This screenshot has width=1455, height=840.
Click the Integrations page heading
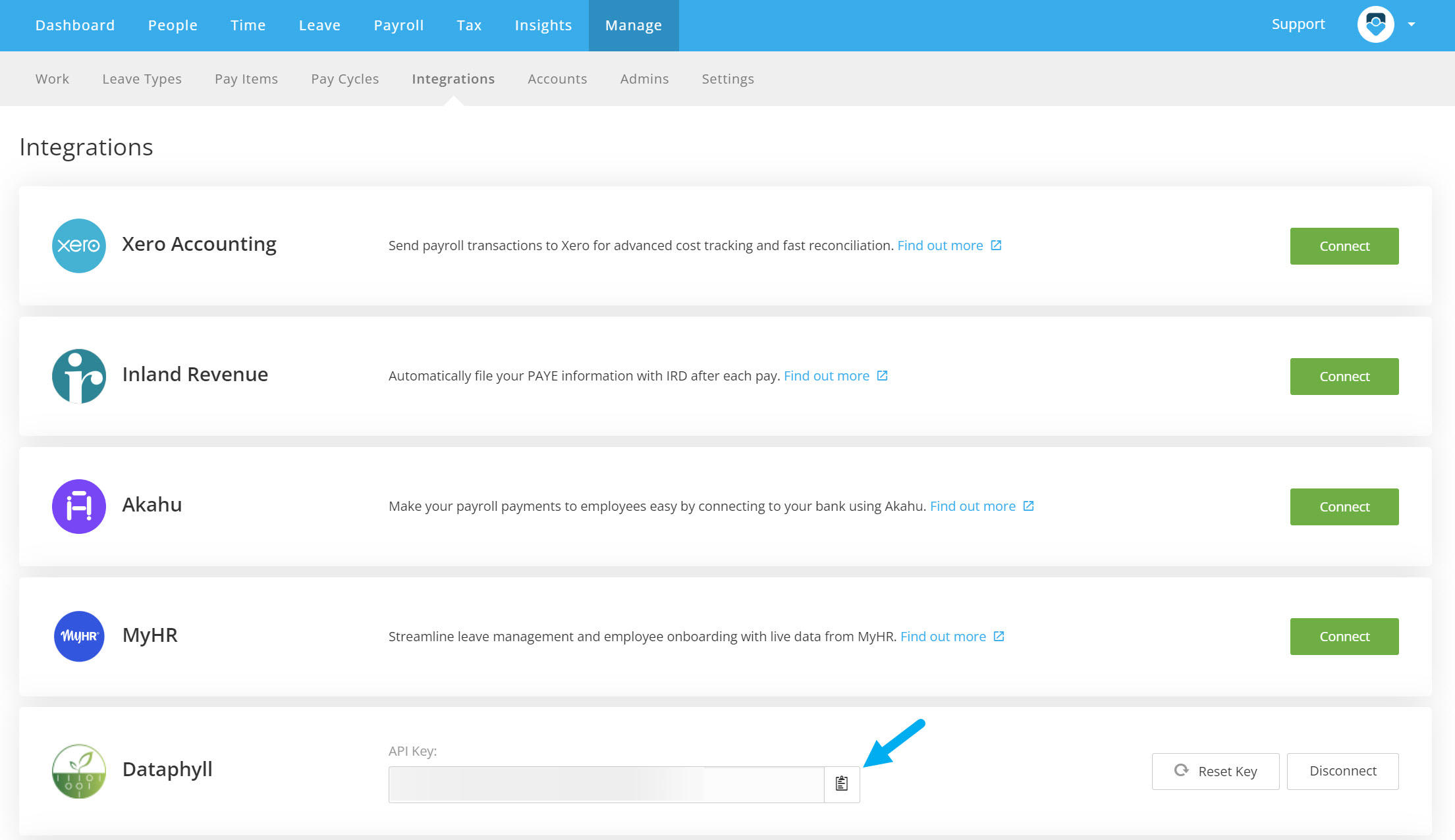(x=86, y=147)
